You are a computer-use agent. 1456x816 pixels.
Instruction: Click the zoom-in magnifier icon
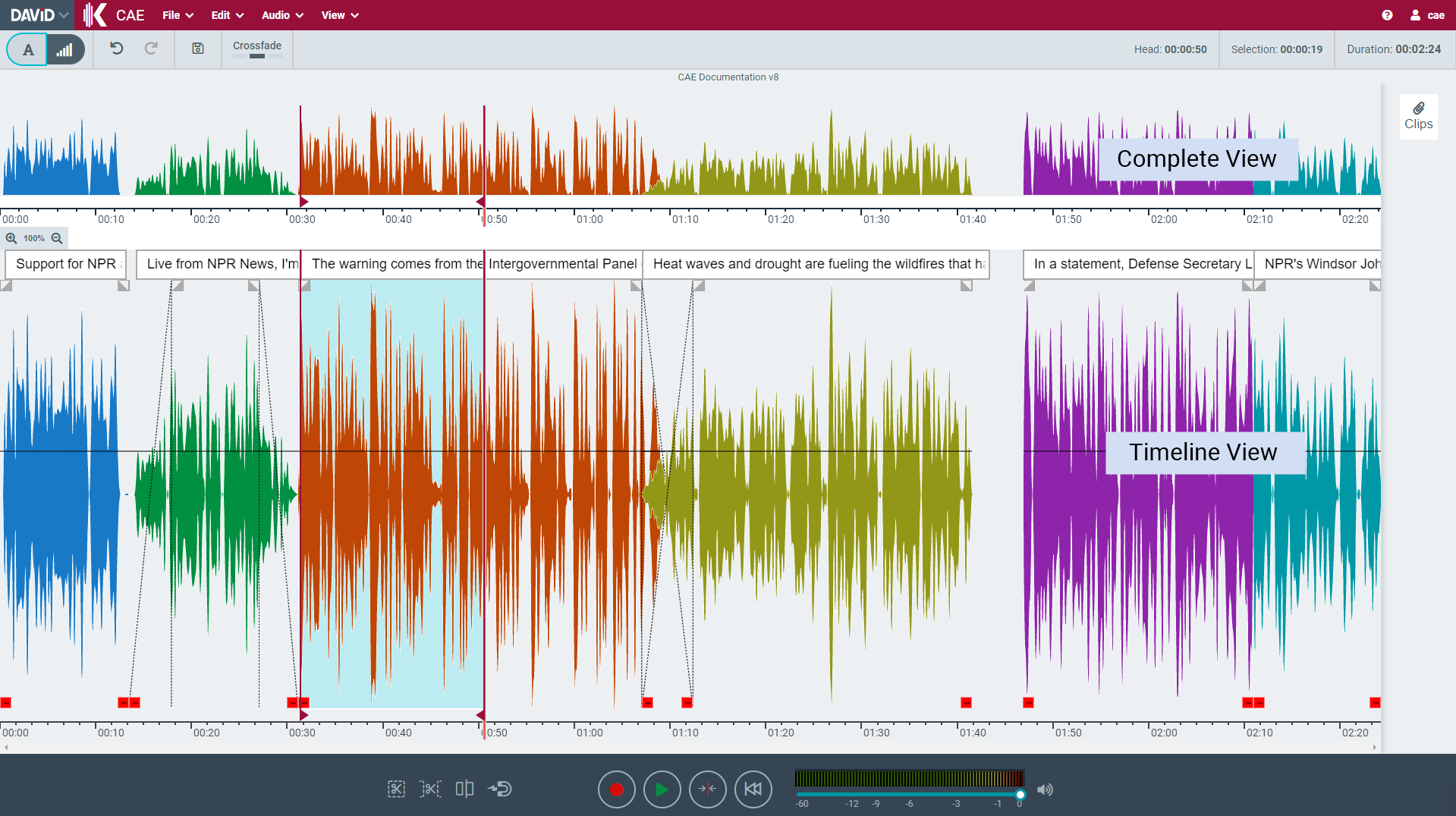point(11,238)
